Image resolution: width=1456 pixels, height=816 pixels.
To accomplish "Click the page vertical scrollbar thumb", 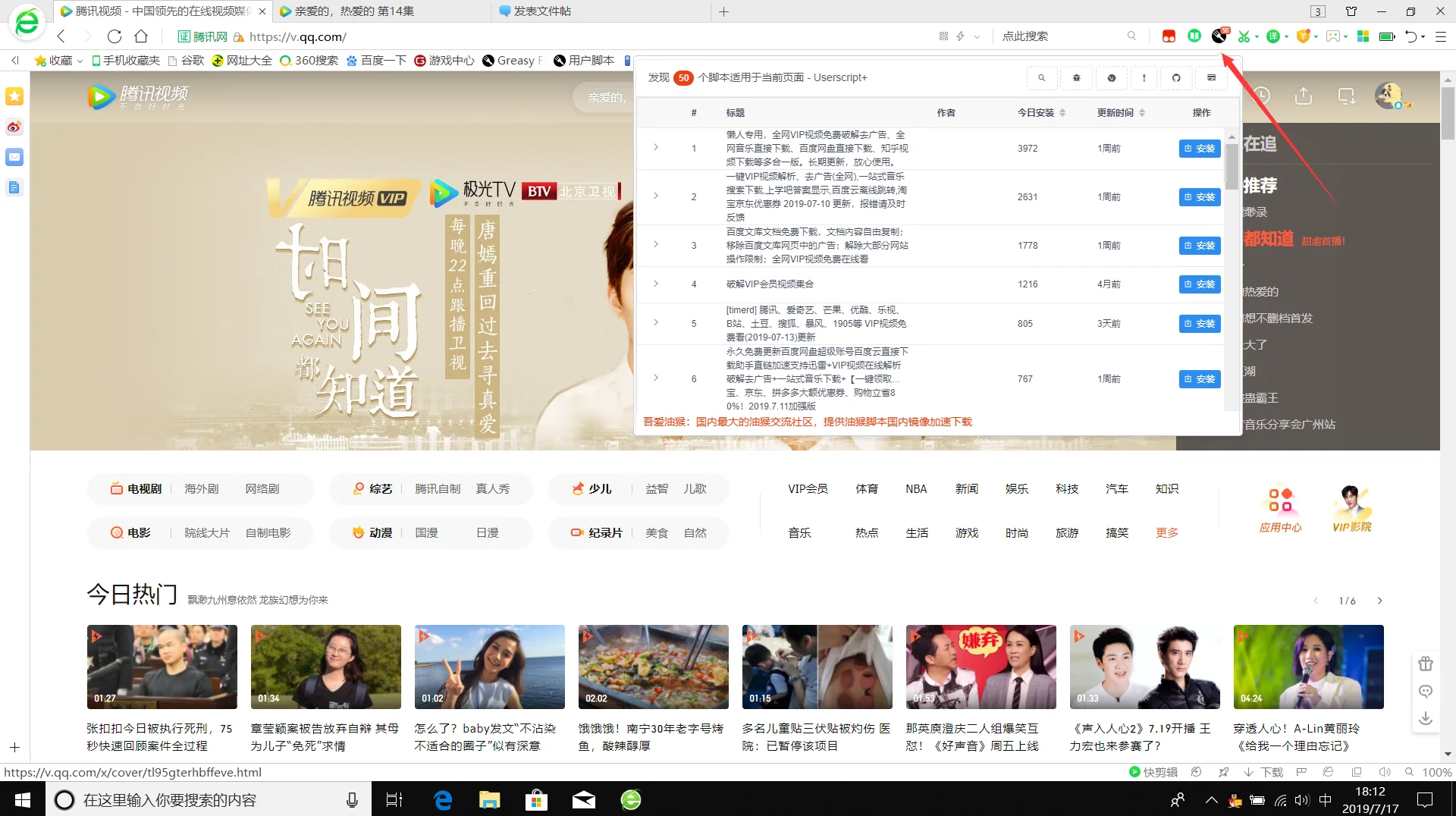I will click(x=1448, y=112).
